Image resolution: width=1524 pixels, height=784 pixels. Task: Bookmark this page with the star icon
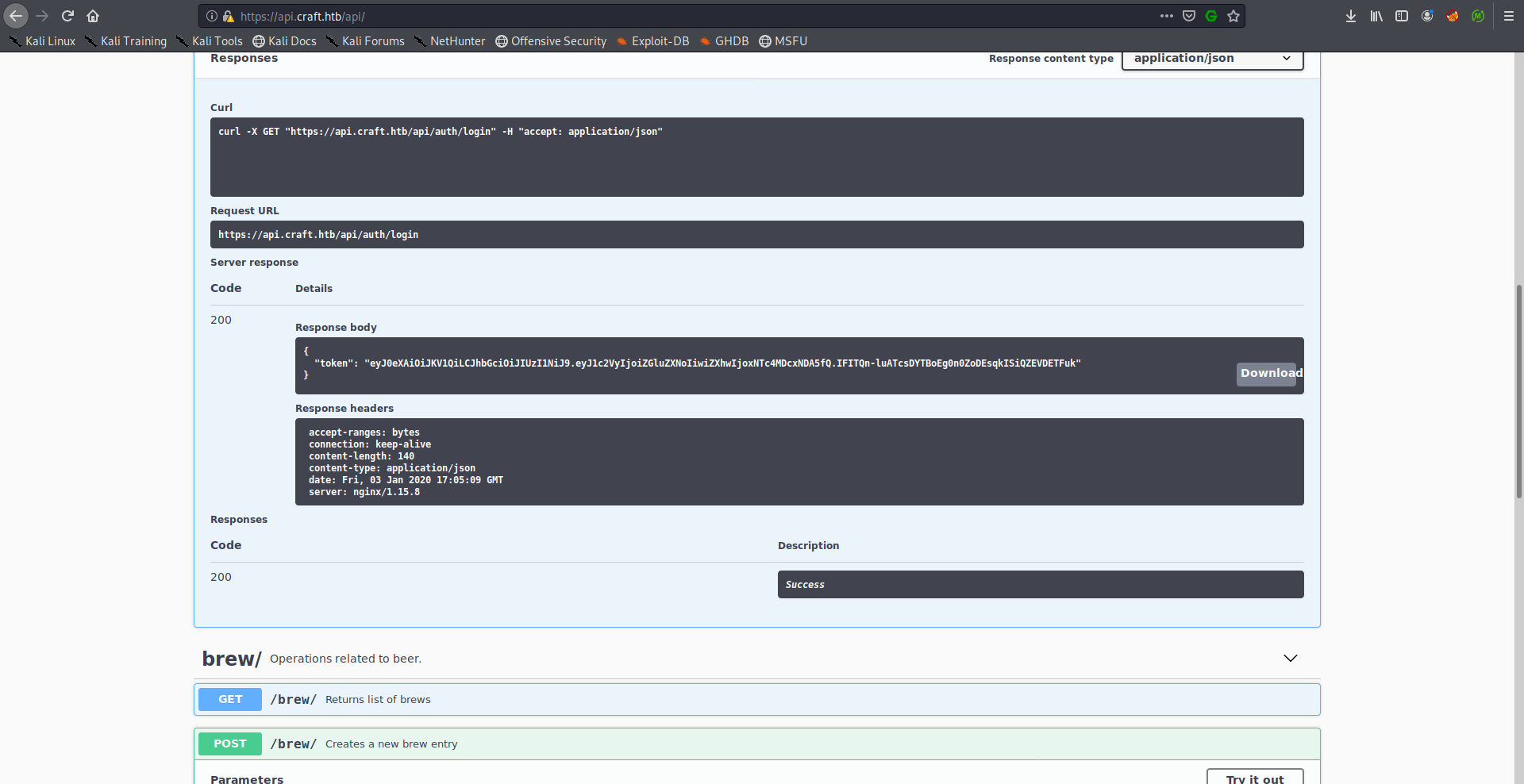click(1233, 16)
